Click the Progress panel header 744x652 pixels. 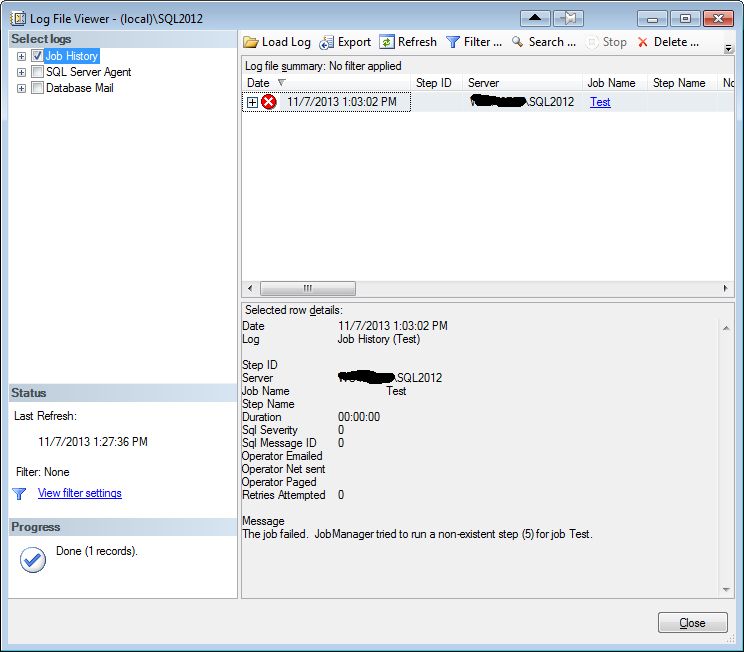coord(122,527)
